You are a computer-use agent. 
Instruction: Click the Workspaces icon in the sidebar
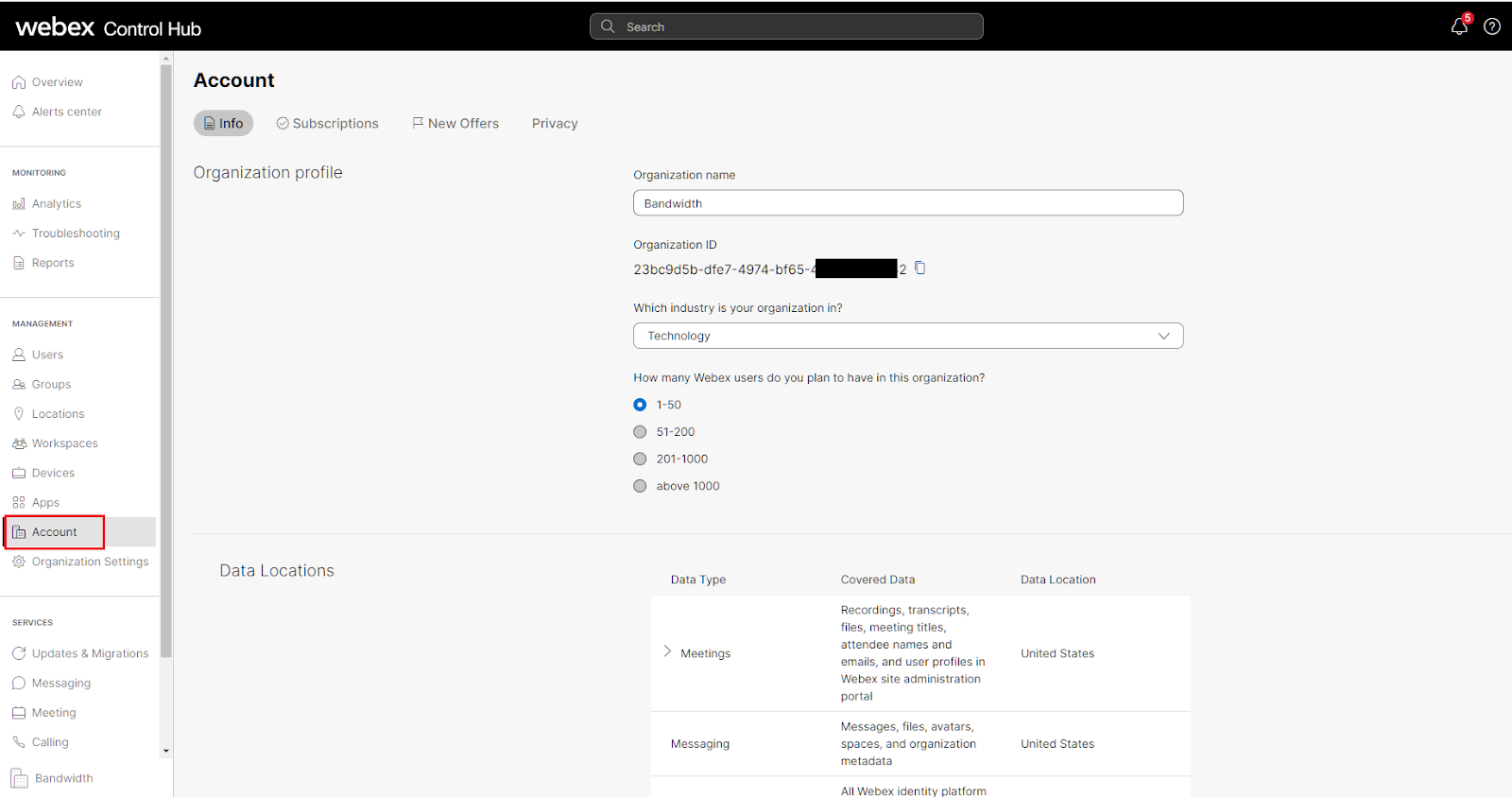click(x=19, y=443)
